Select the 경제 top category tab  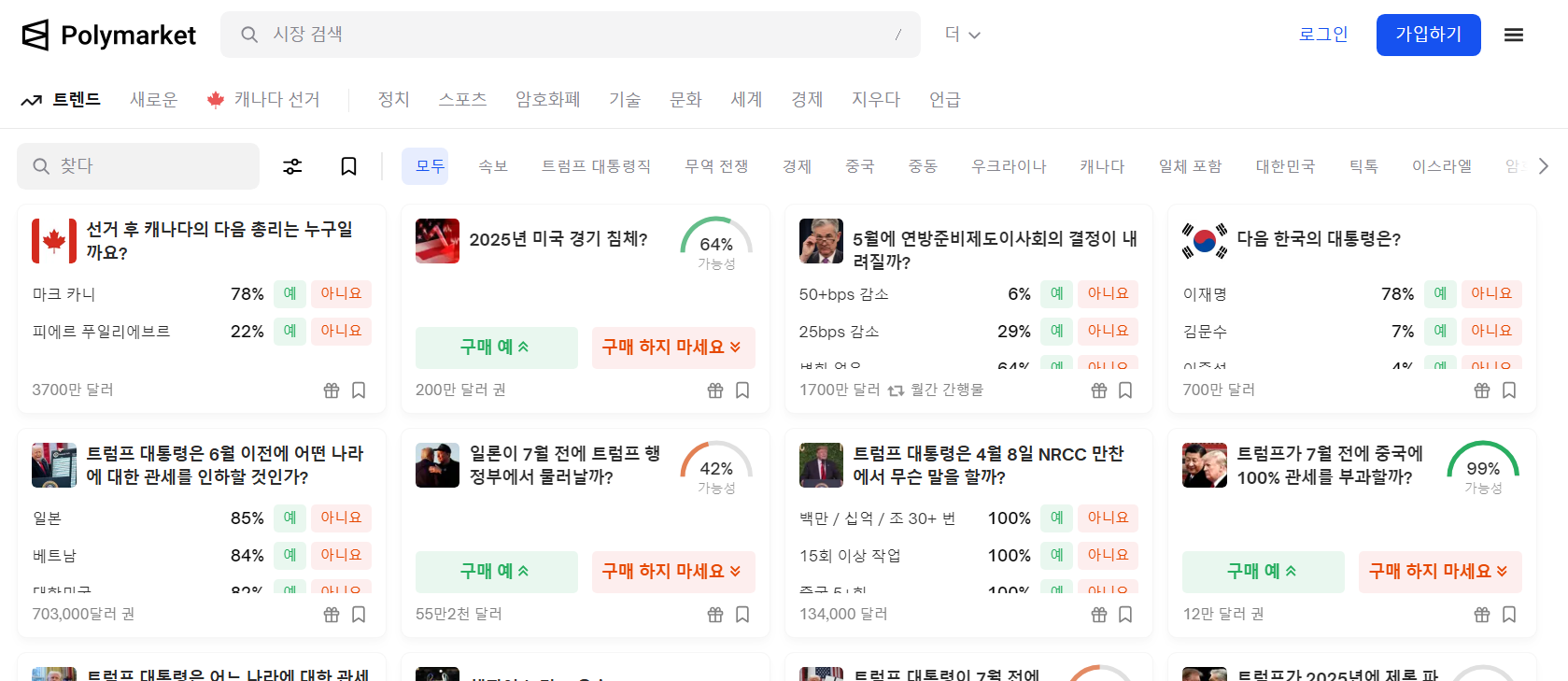807,100
